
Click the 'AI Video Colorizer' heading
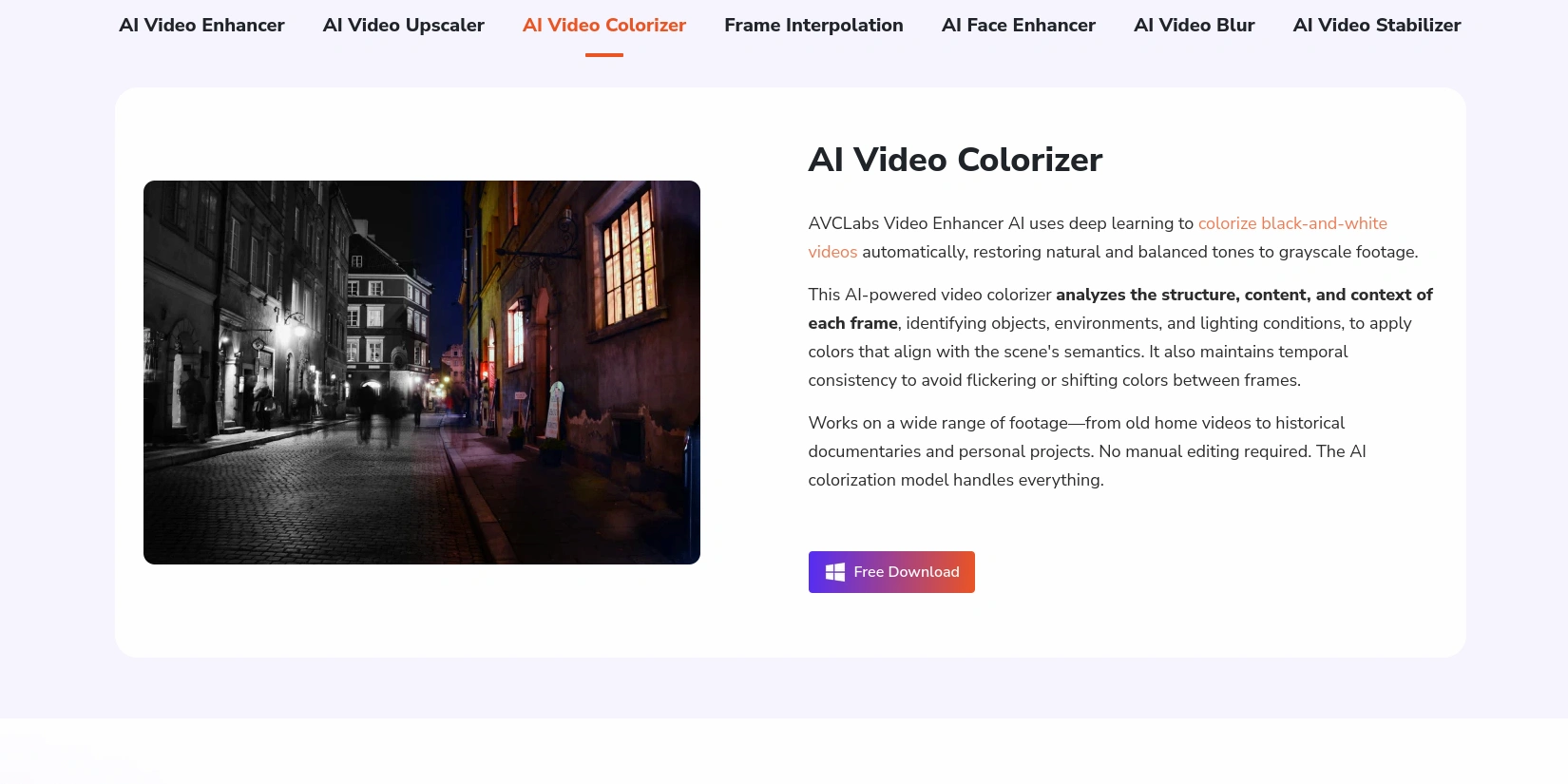954,160
